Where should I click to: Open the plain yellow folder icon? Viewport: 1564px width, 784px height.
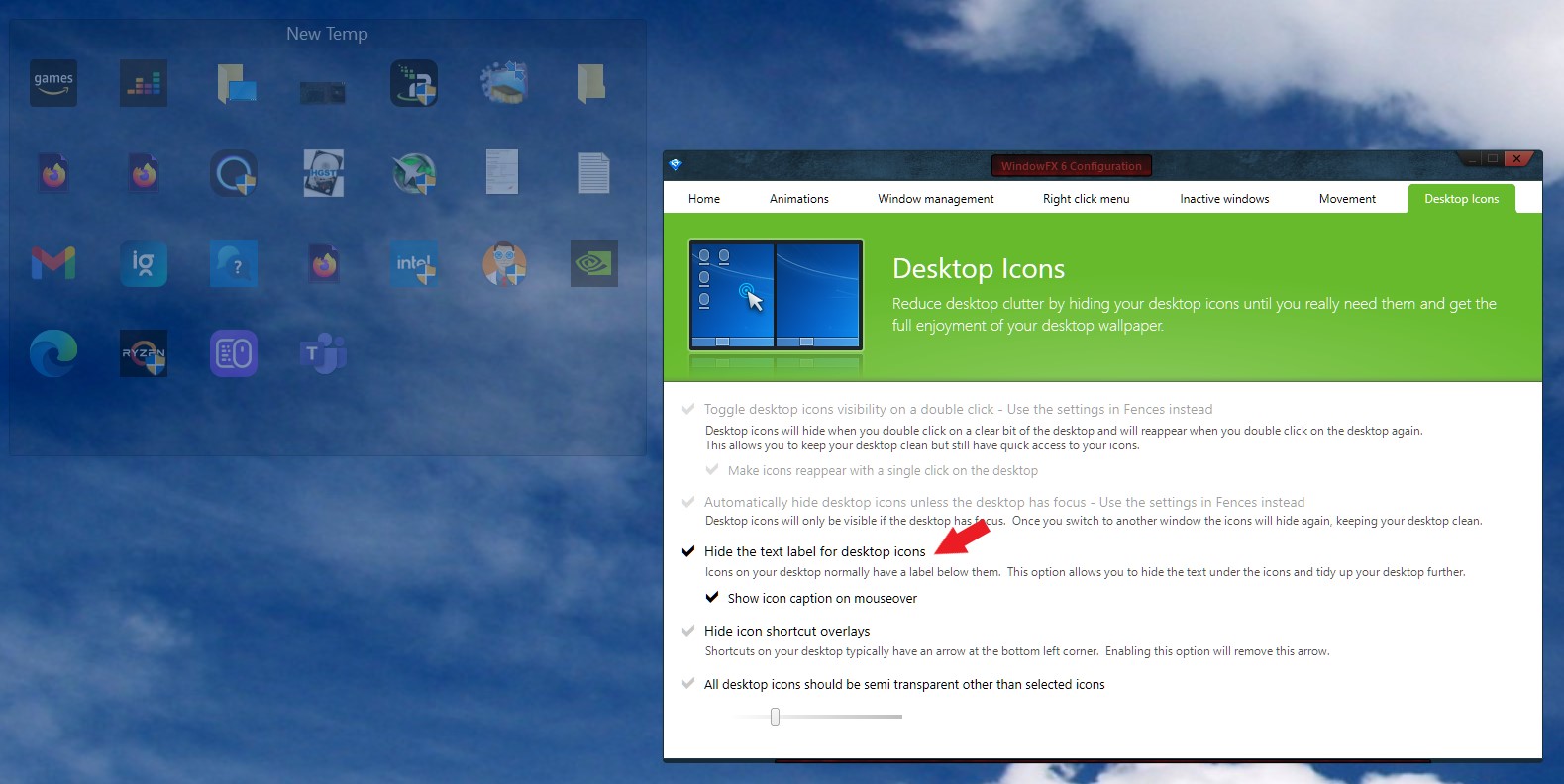(x=592, y=83)
